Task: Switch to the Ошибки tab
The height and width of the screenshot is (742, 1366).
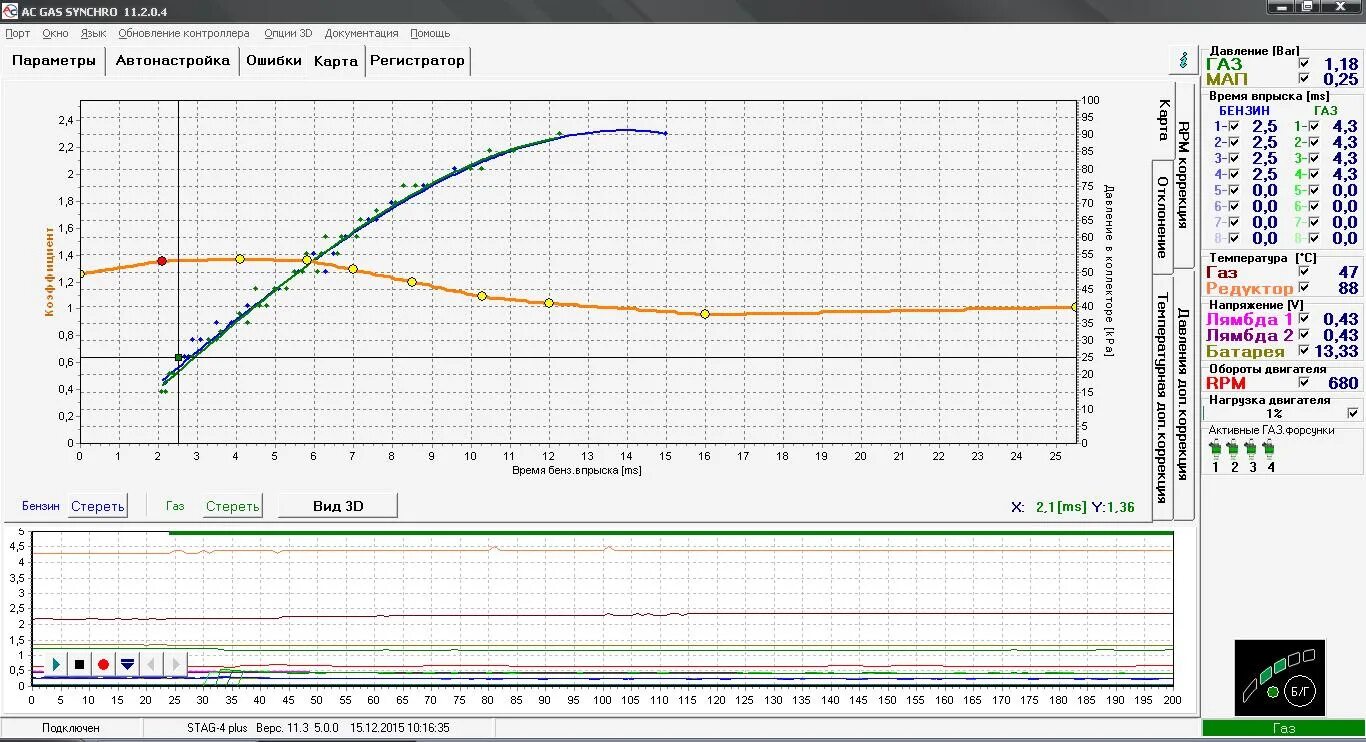Action: pos(274,60)
